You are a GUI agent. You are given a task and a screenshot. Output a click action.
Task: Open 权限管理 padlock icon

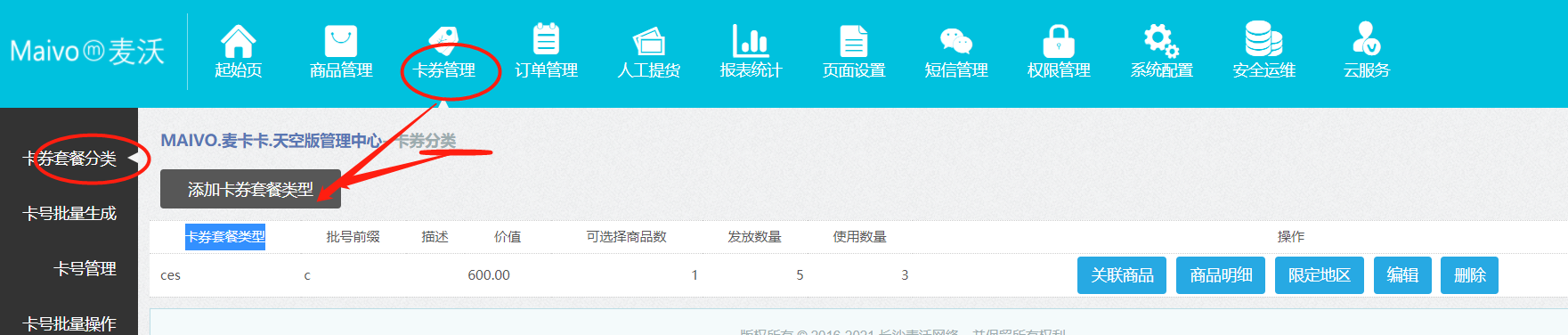coord(1058,41)
